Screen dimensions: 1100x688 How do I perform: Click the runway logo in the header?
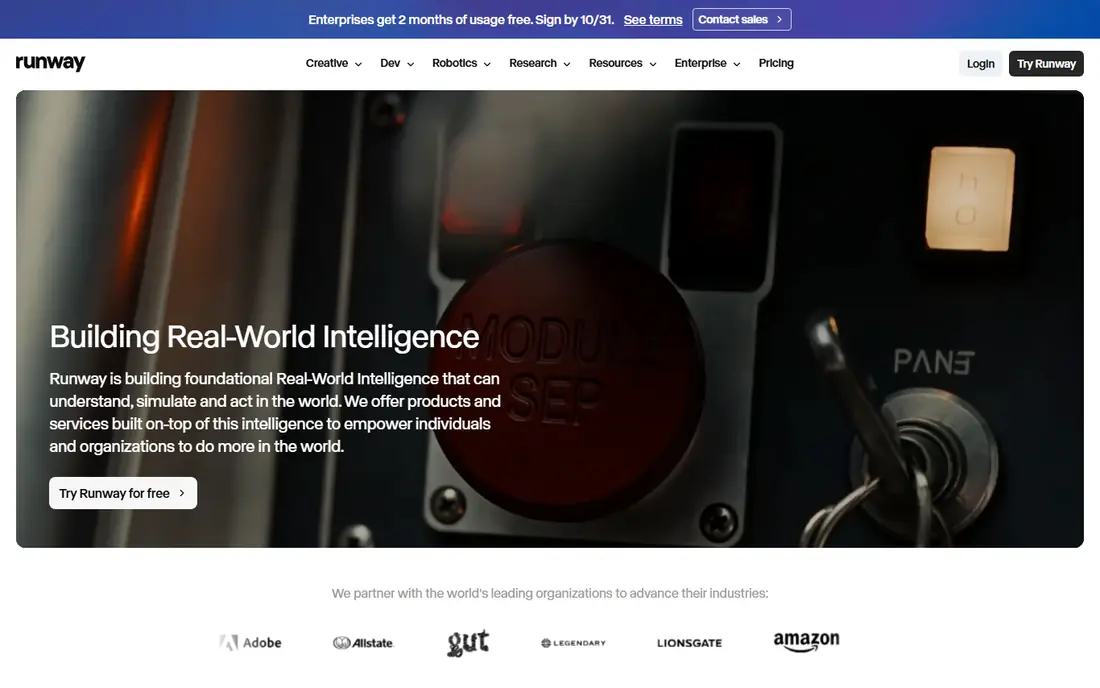(51, 63)
